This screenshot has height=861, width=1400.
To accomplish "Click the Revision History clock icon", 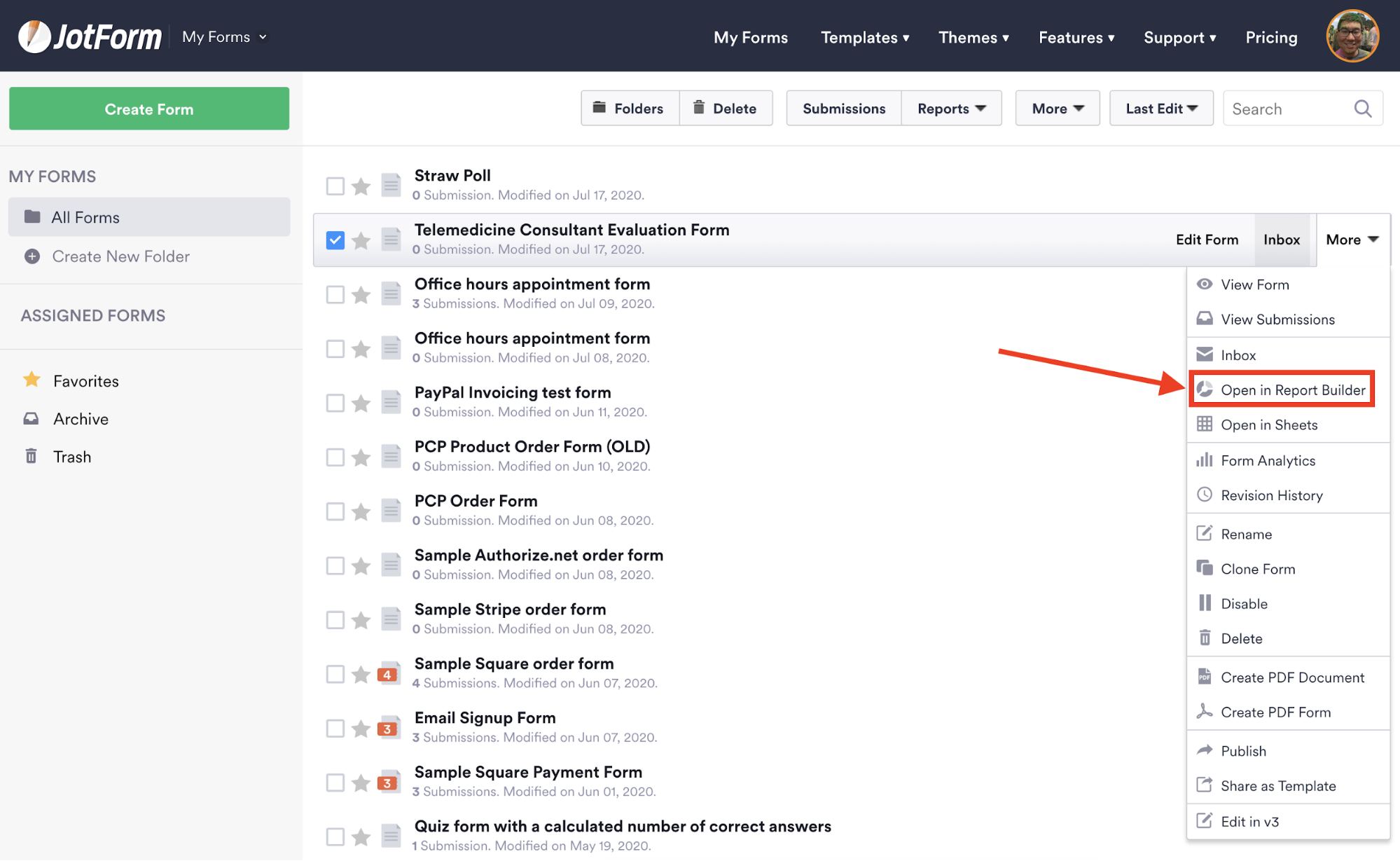I will [1204, 495].
